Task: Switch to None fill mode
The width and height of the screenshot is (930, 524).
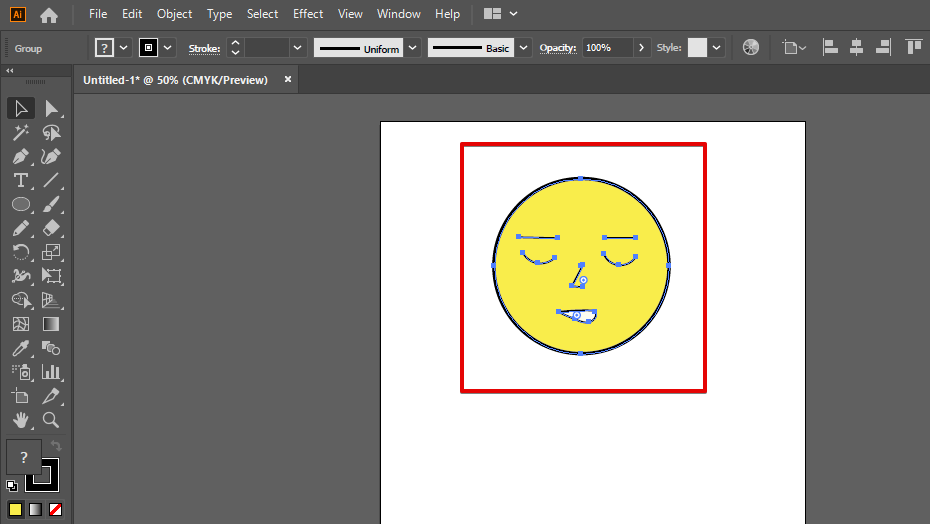Action: [x=56, y=509]
